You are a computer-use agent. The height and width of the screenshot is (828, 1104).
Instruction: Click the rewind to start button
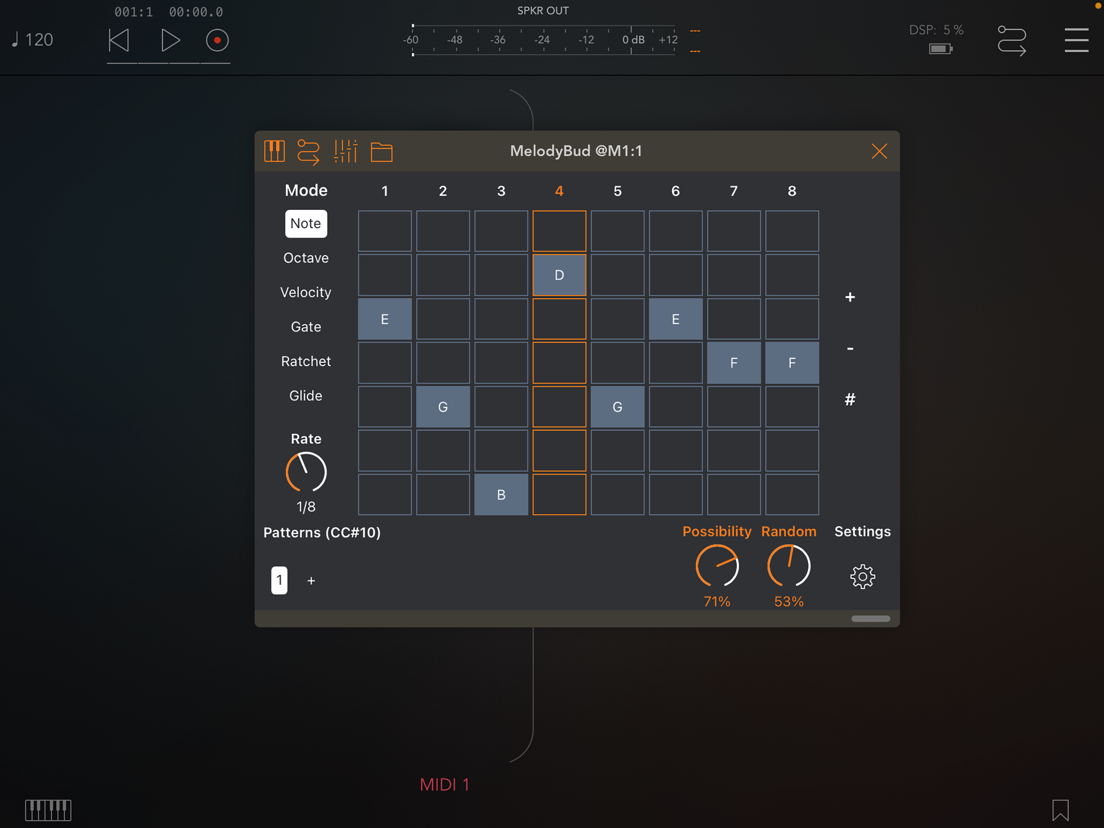click(119, 40)
